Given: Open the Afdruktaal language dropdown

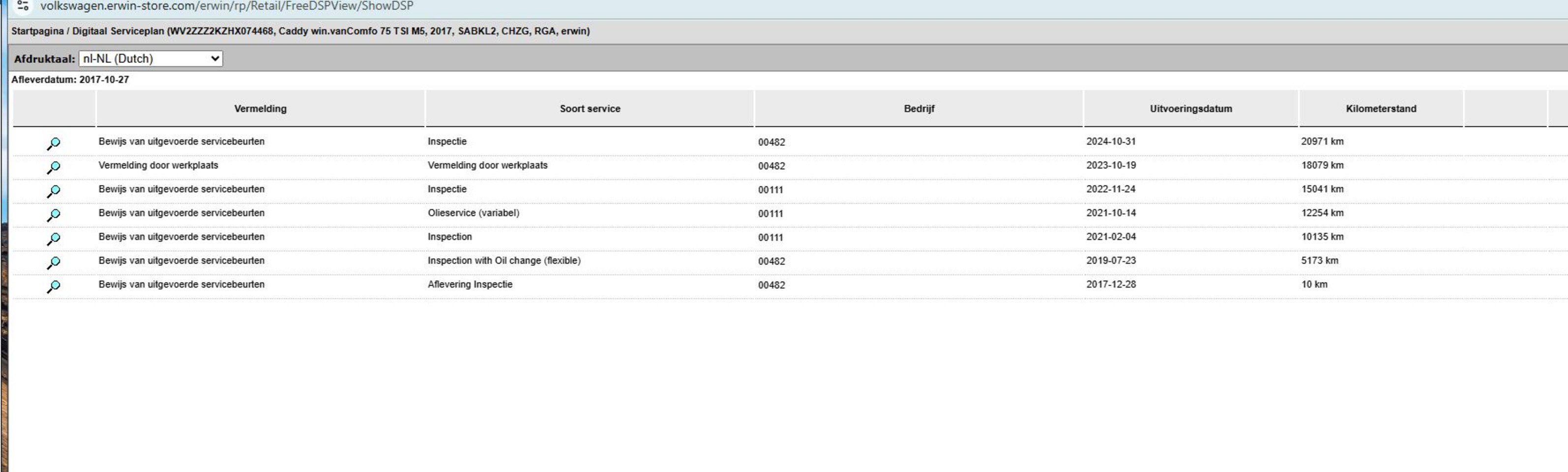Looking at the screenshot, I should pyautogui.click(x=150, y=59).
